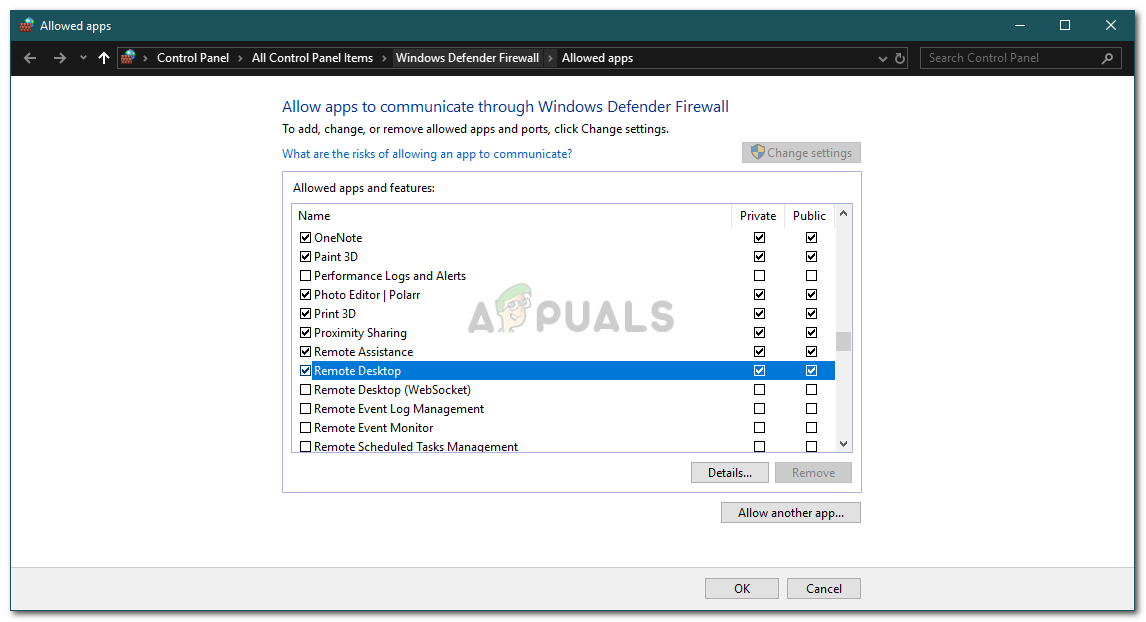Click the apps list scrollbar thumb
Viewport: 1146px width, 622px height.
coord(843,341)
